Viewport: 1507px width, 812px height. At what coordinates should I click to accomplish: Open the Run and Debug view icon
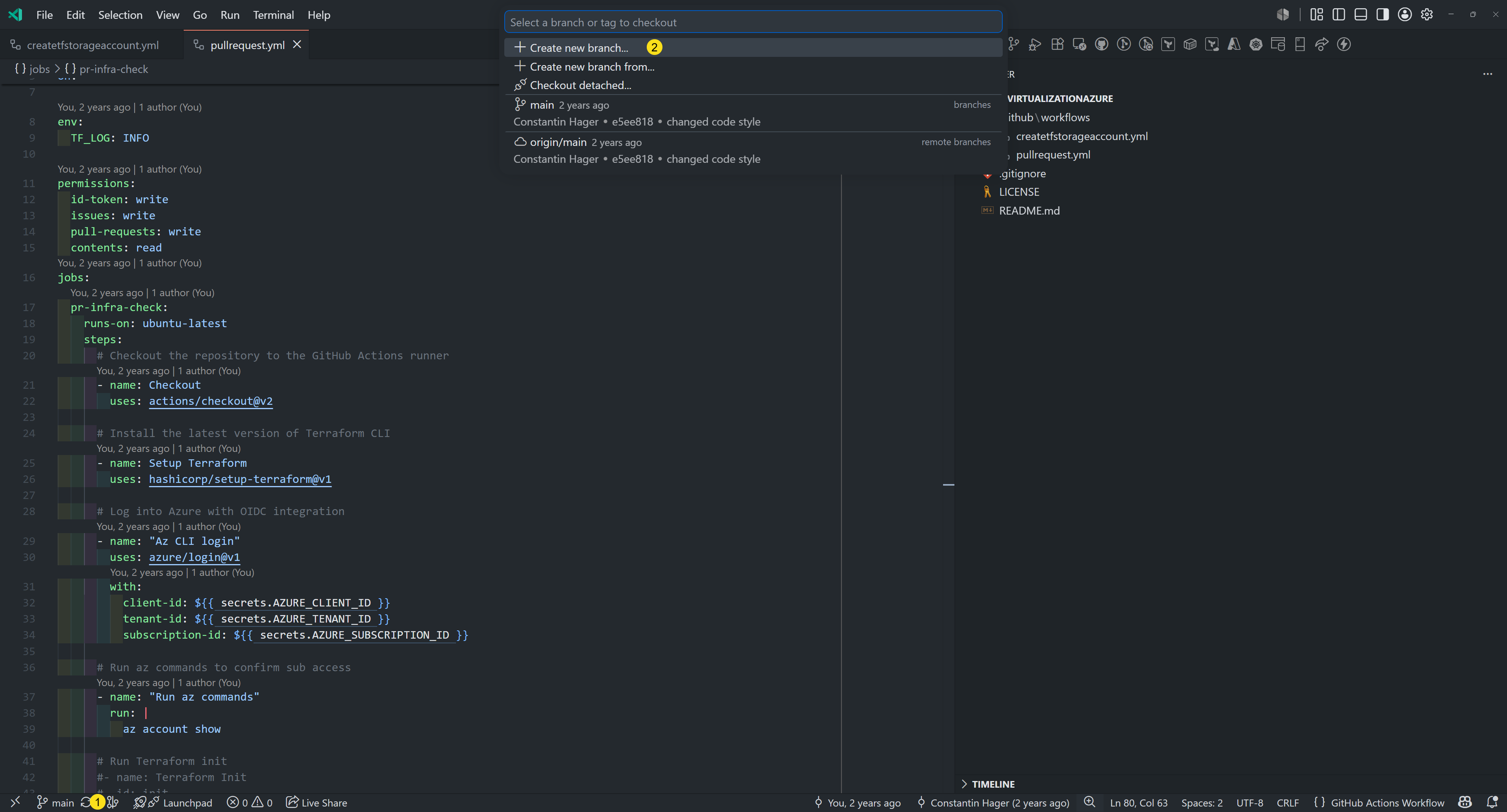pyautogui.click(x=1035, y=44)
